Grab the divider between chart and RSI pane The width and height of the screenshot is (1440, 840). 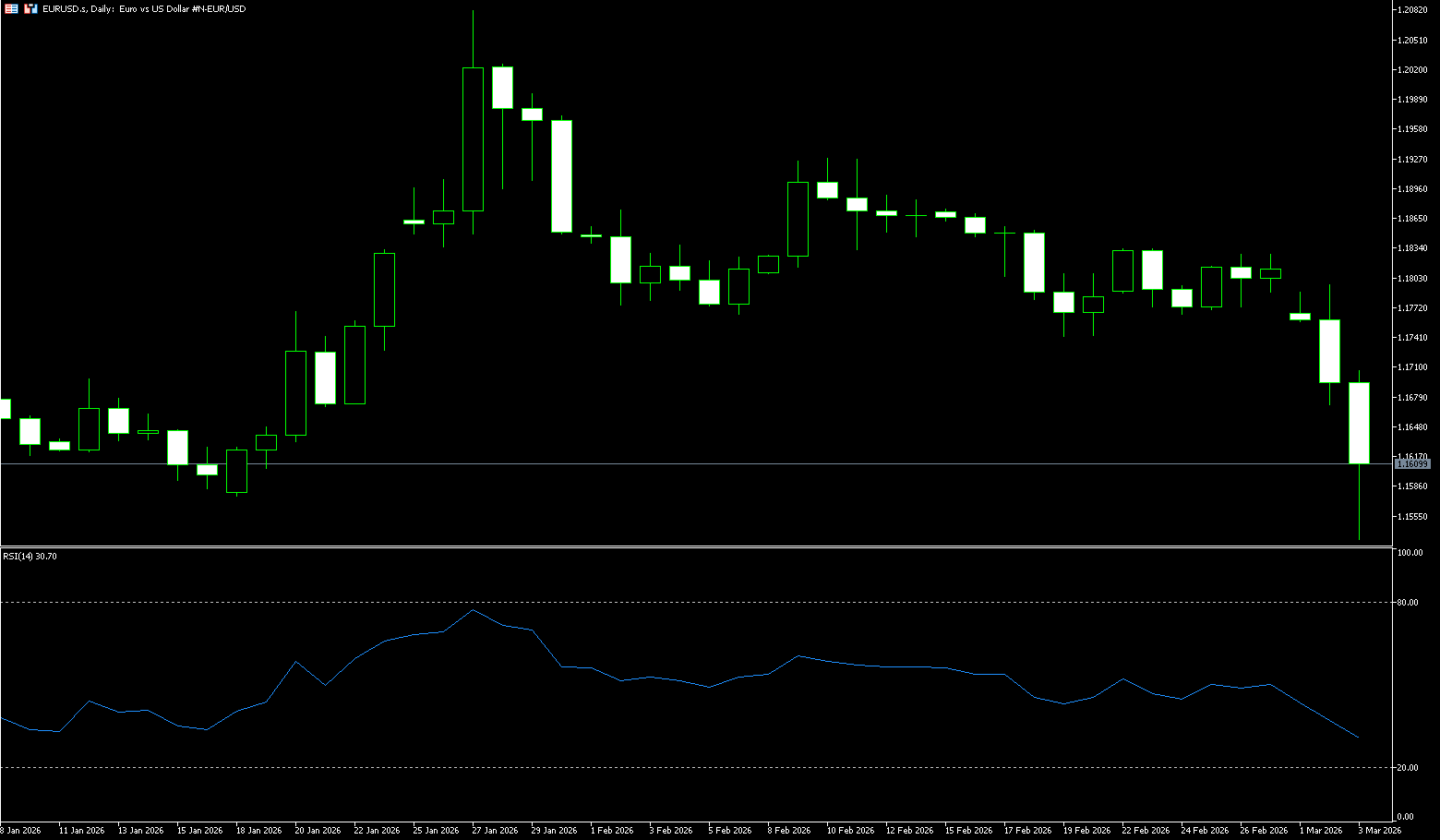tap(696, 546)
